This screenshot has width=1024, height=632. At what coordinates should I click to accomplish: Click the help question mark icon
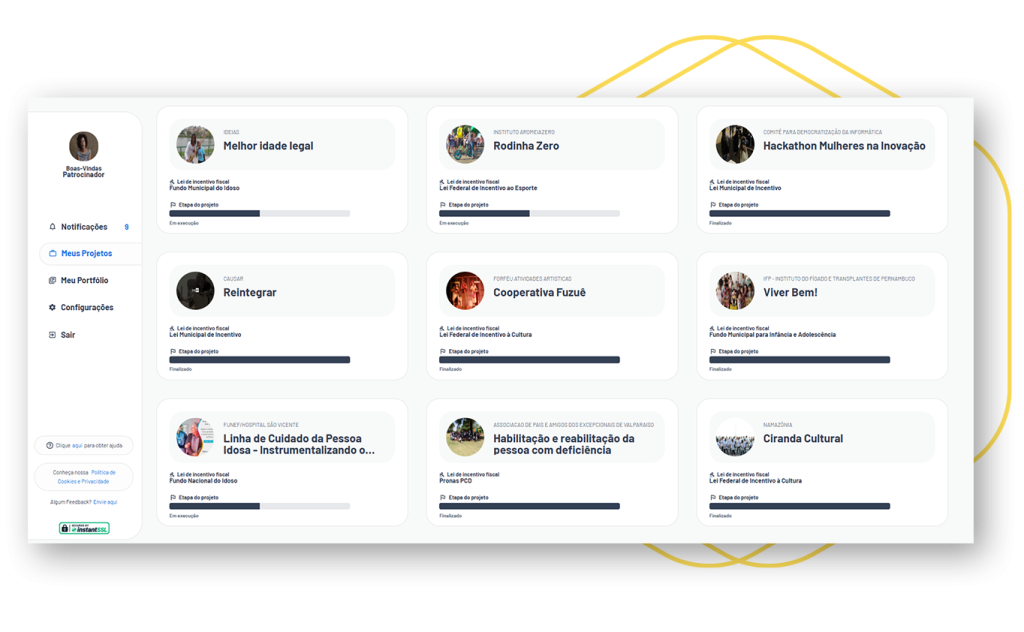[50, 445]
